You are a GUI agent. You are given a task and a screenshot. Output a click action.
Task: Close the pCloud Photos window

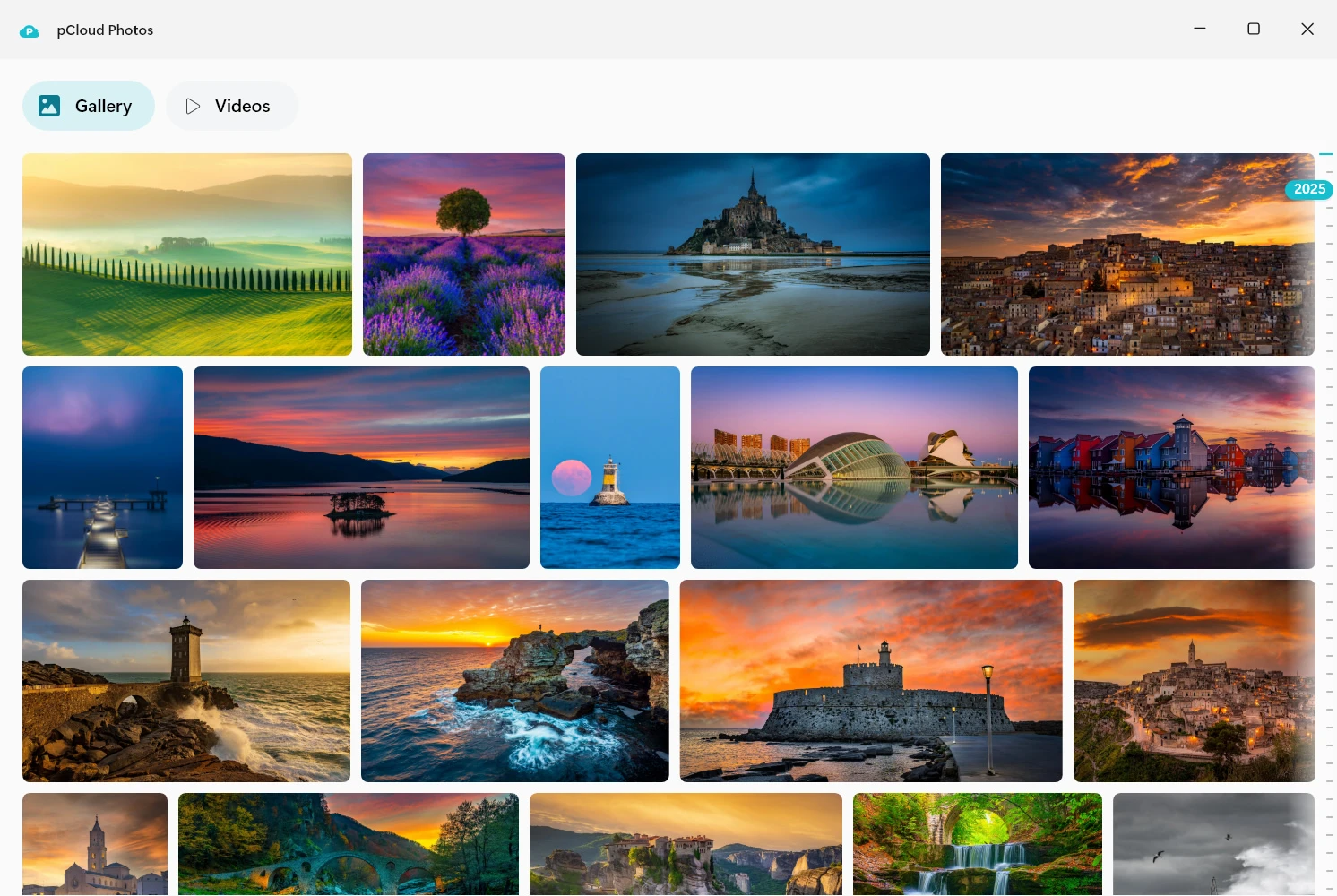pyautogui.click(x=1307, y=29)
